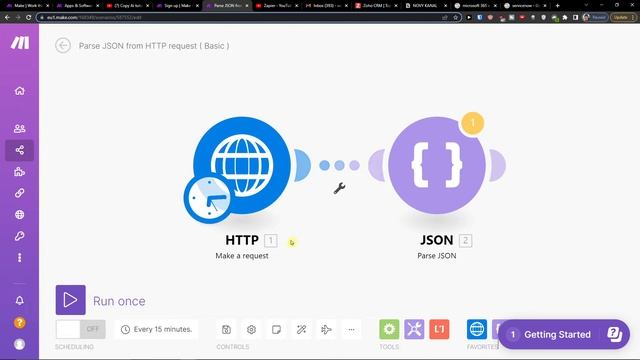Click the Make logo in the sidebar

tap(20, 42)
